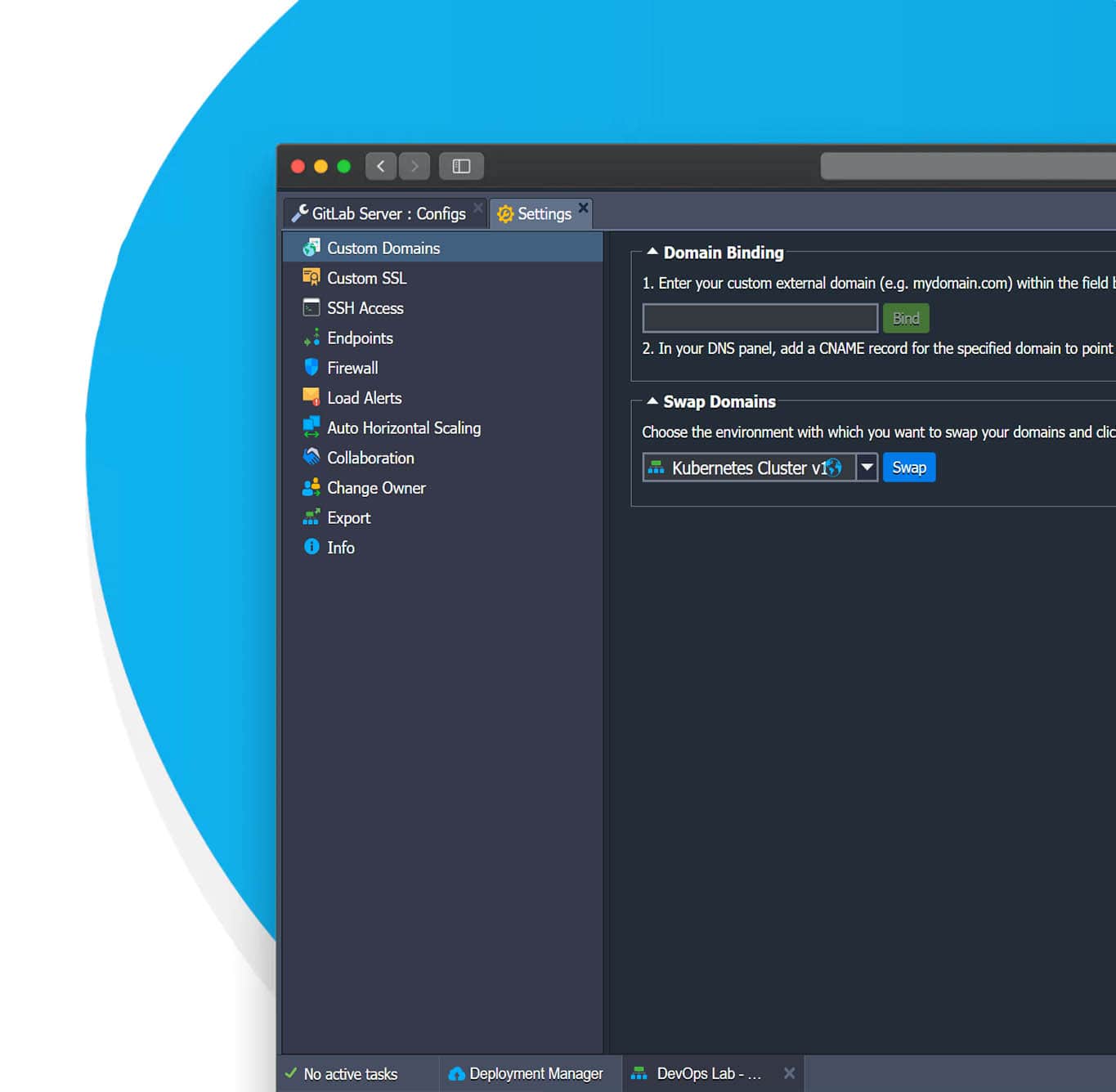Select Export in settings list
The width and height of the screenshot is (1116, 1092).
tap(442, 517)
